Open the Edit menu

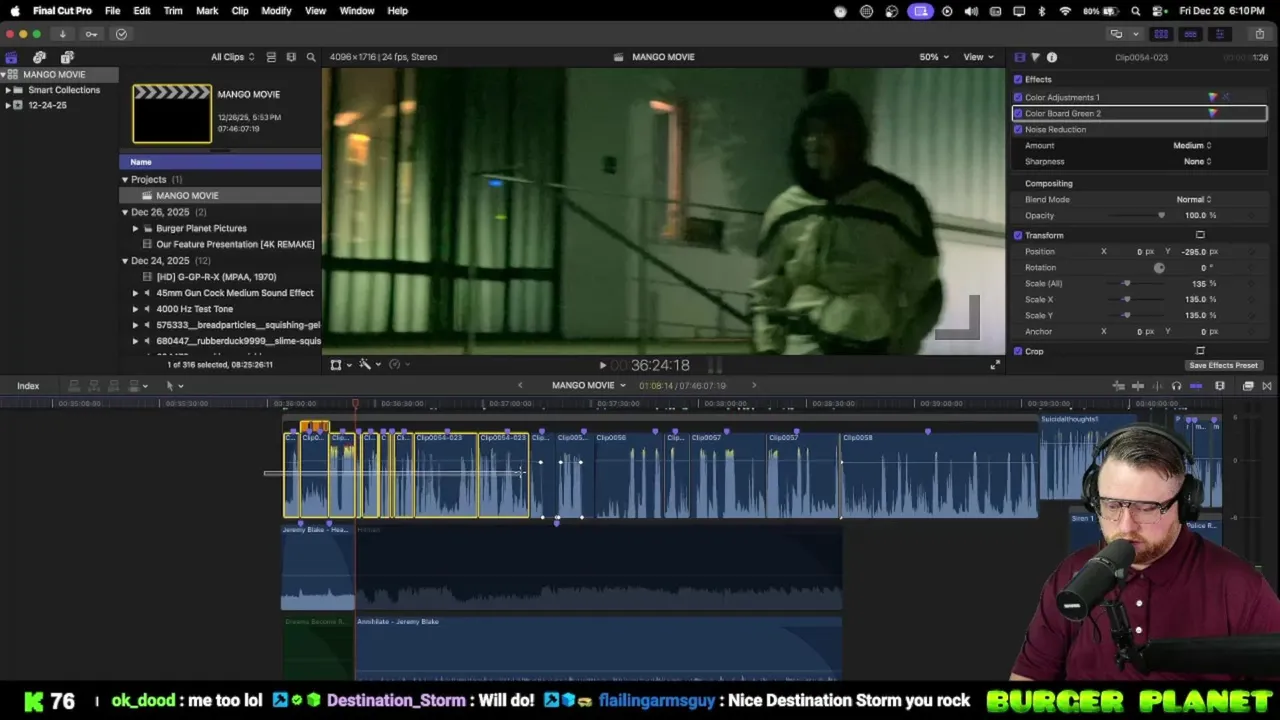[x=142, y=11]
